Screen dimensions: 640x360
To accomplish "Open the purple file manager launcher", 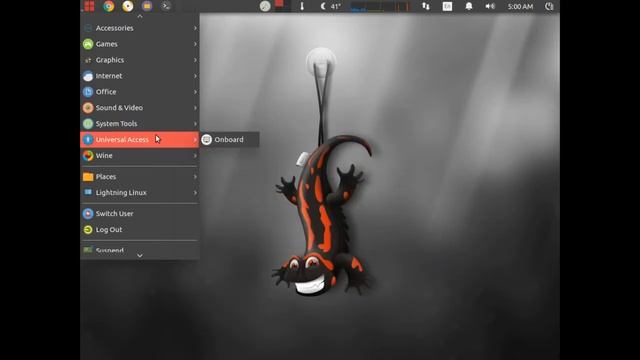I will 147,6.
